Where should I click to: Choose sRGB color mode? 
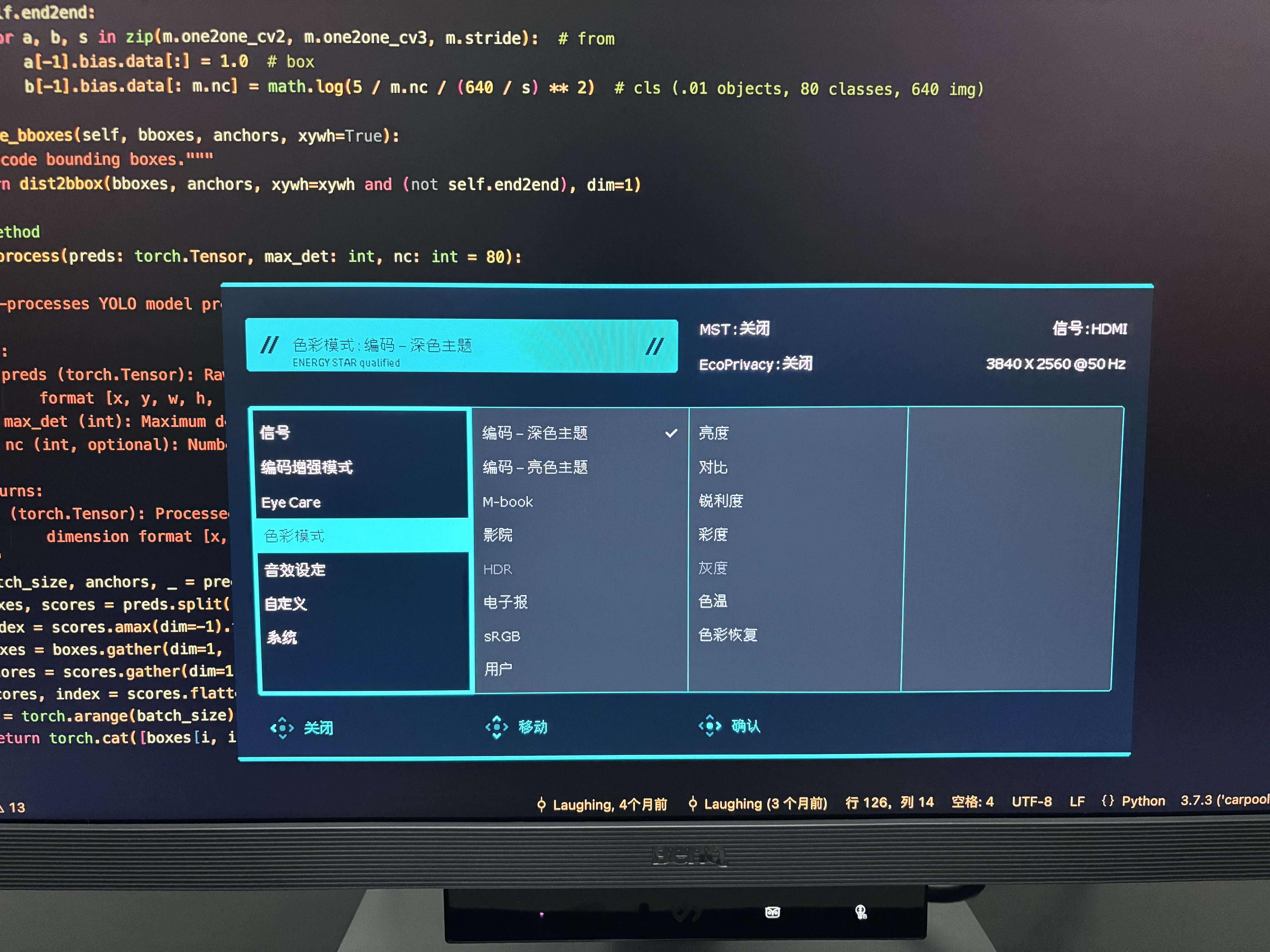(502, 636)
